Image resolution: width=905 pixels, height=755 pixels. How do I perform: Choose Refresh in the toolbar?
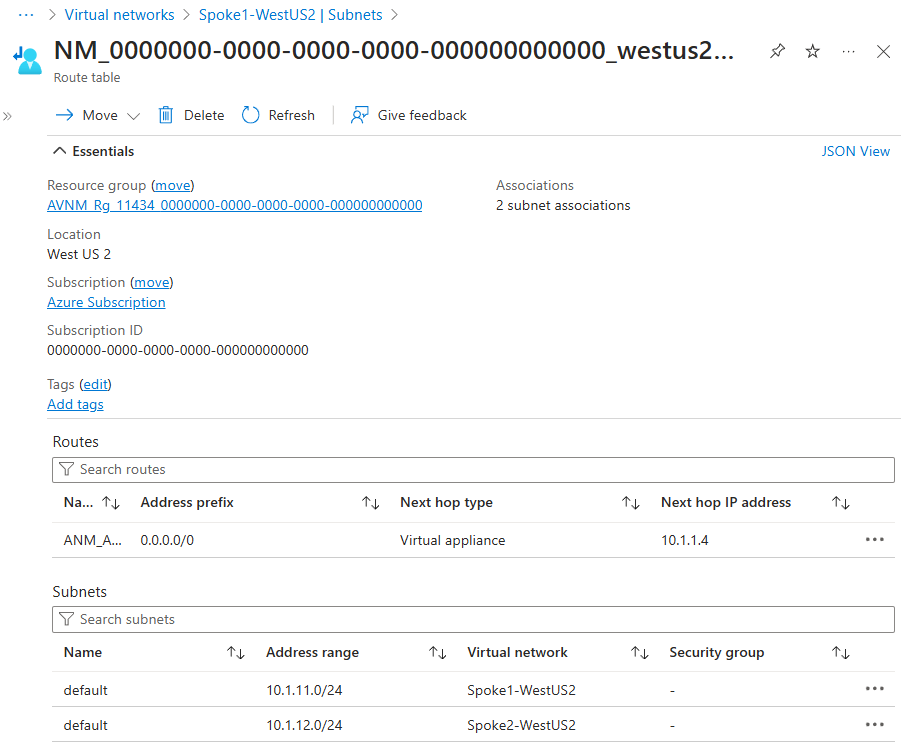291,115
